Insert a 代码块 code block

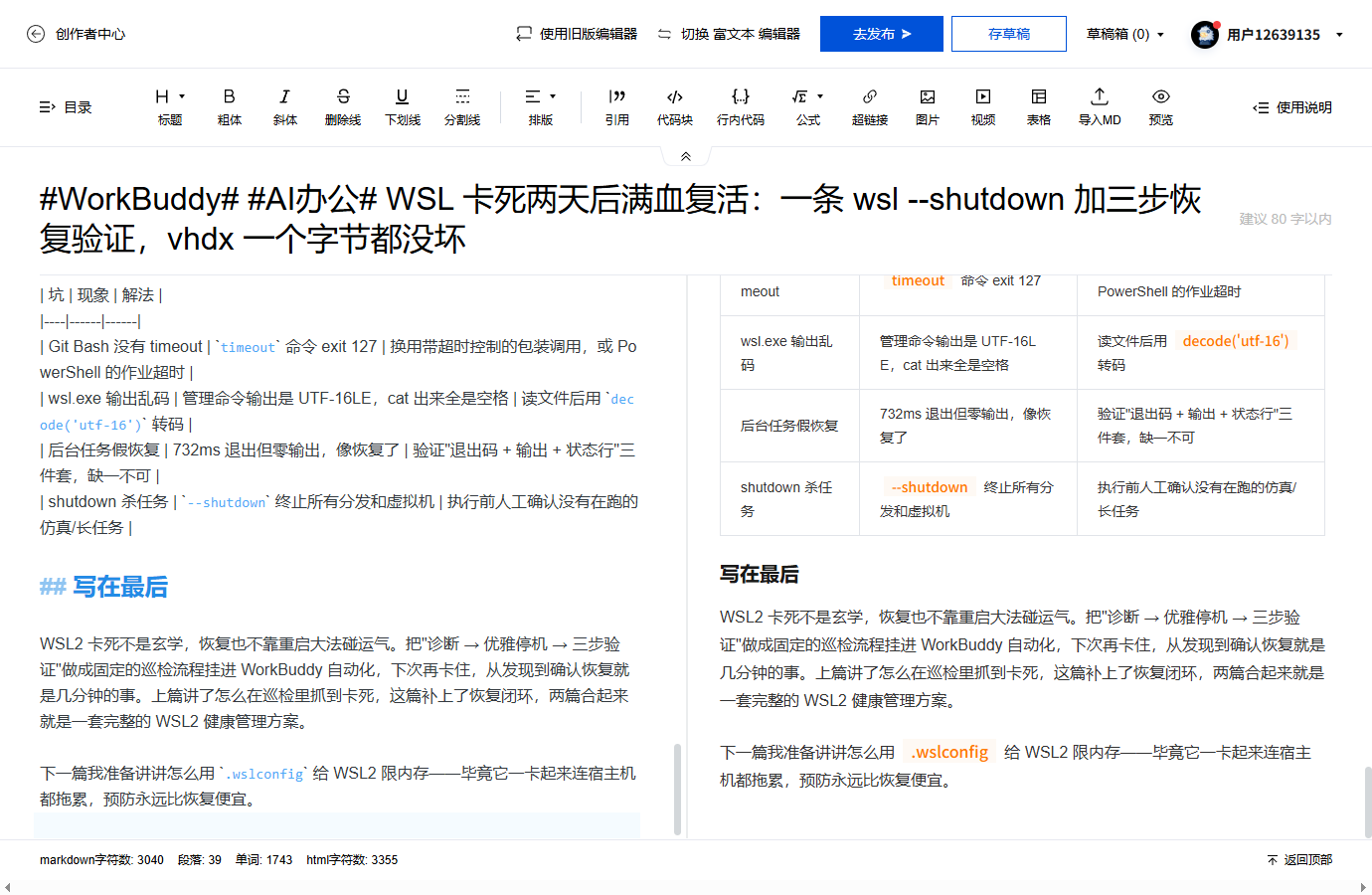tap(675, 106)
